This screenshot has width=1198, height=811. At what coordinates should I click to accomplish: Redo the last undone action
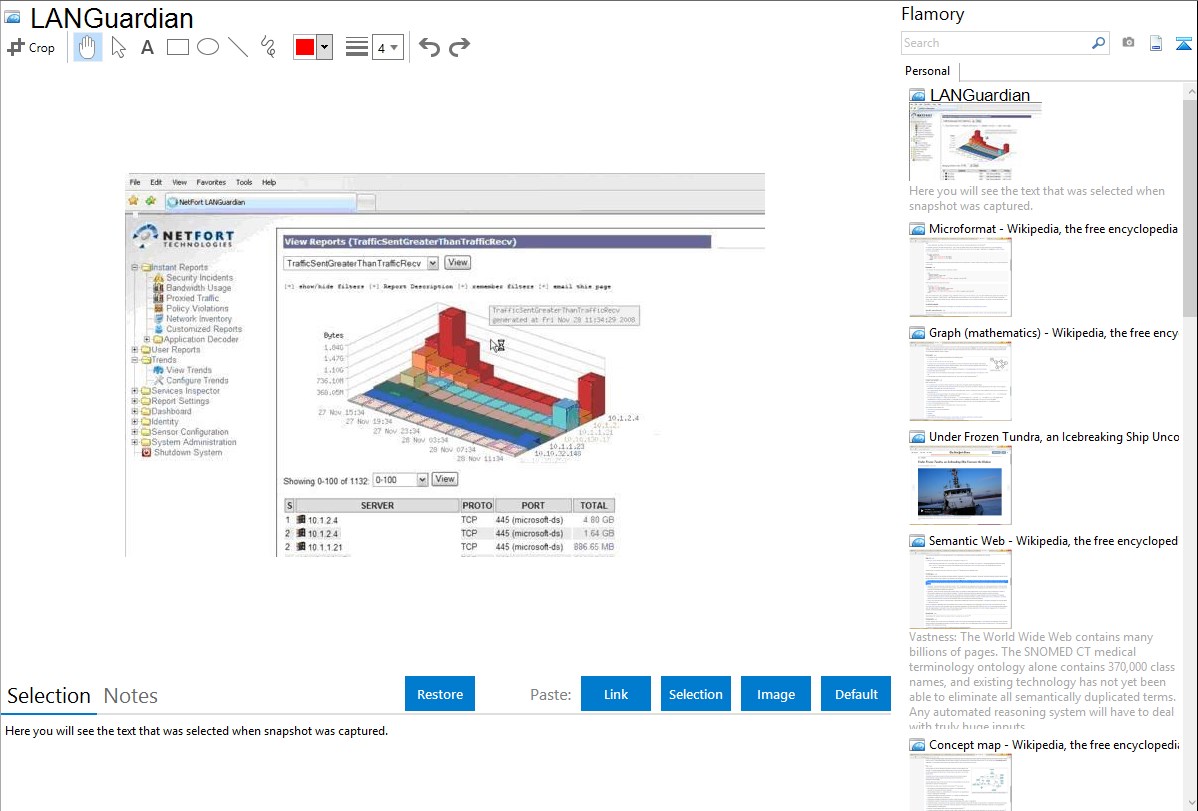click(x=459, y=47)
